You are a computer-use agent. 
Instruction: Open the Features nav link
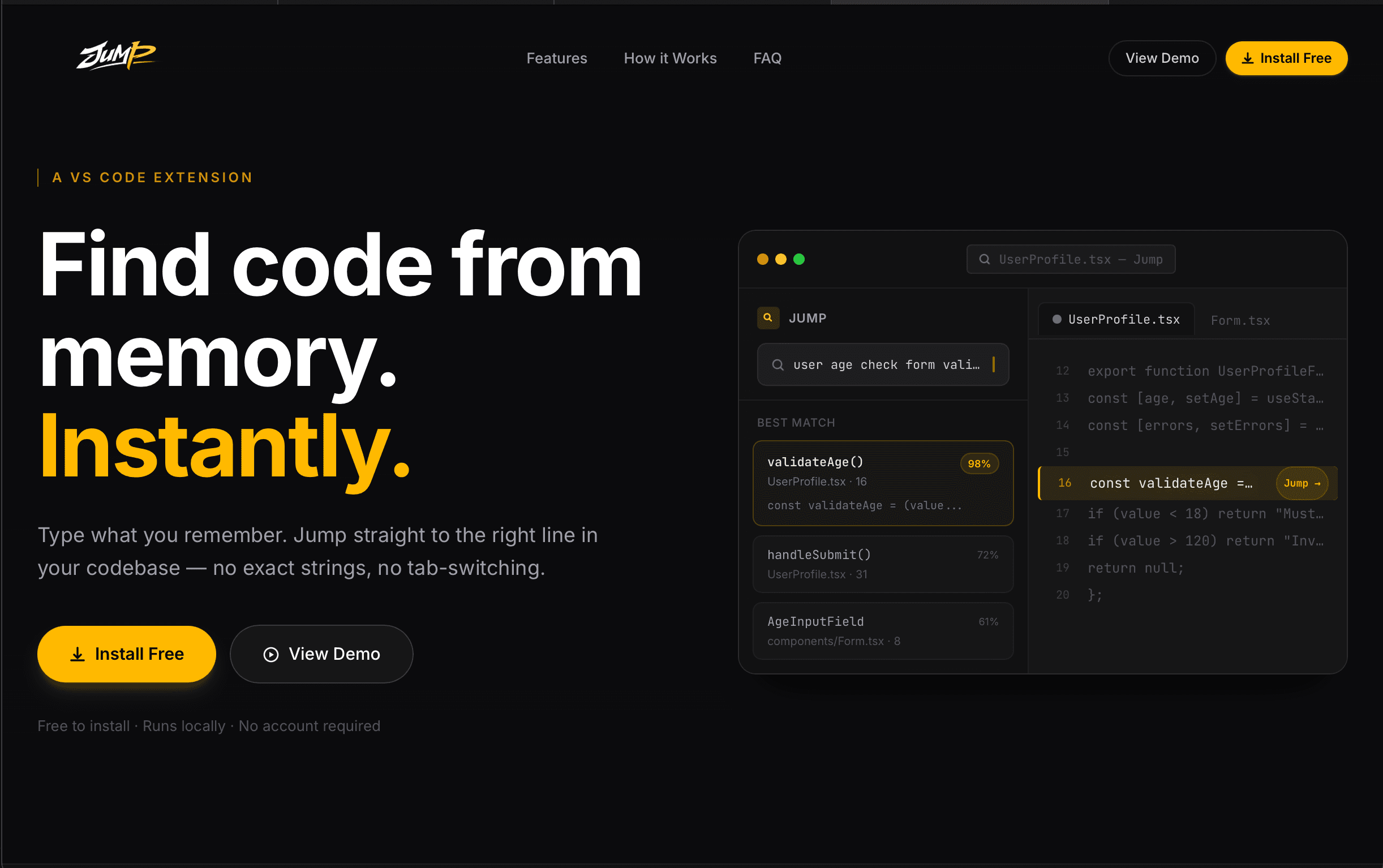pyautogui.click(x=556, y=58)
